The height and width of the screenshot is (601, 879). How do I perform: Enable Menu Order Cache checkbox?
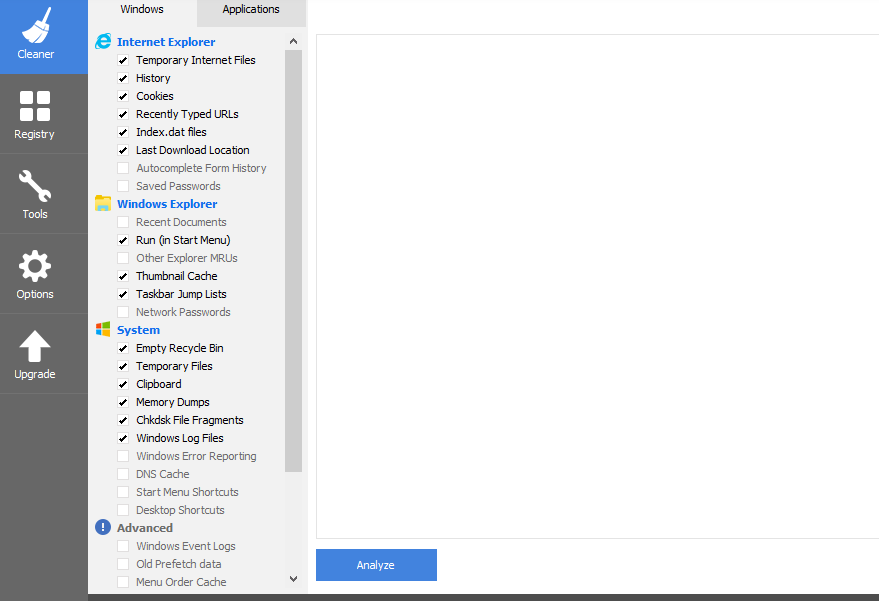[x=123, y=582]
